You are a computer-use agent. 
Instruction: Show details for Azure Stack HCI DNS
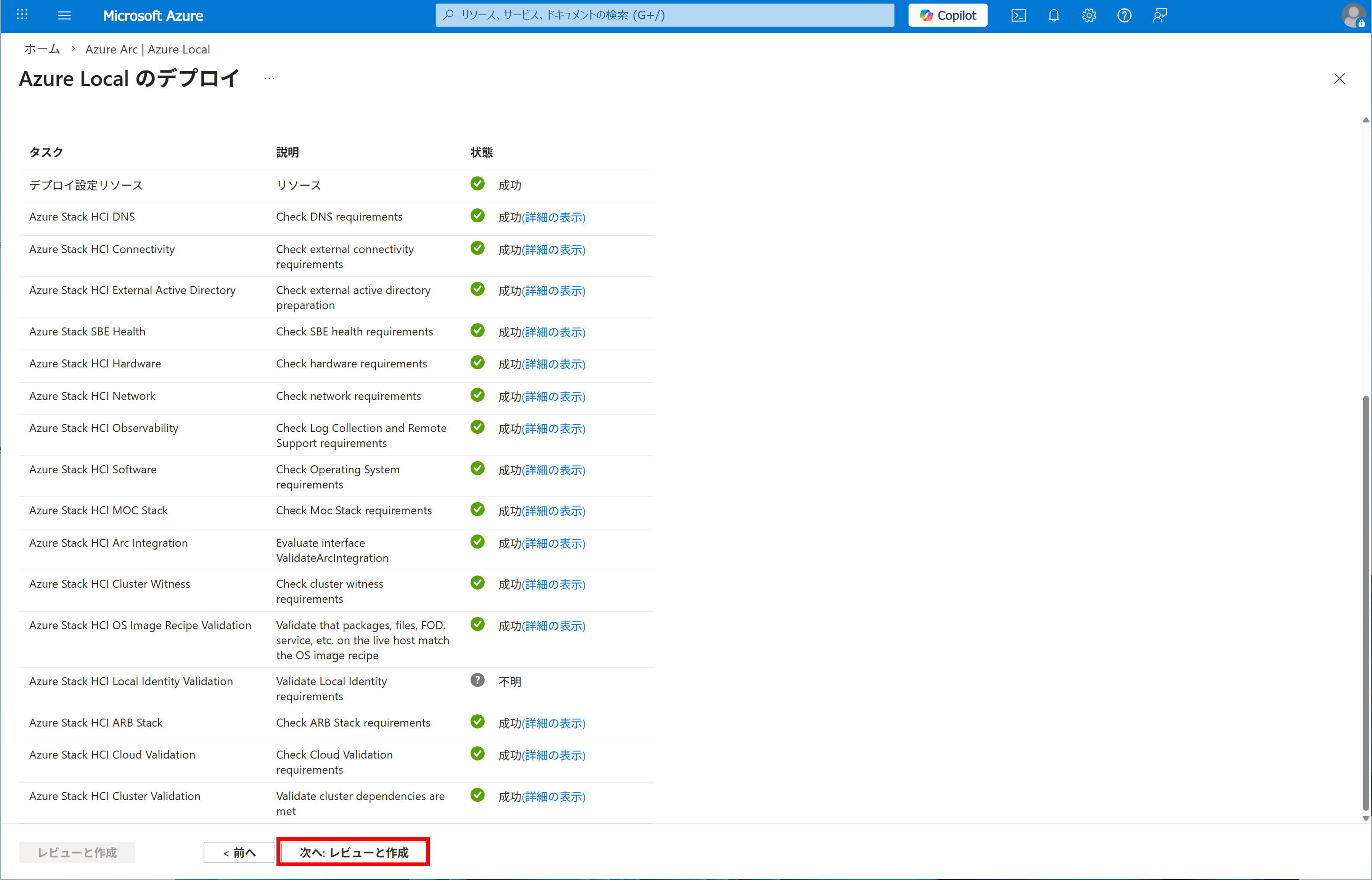click(553, 217)
